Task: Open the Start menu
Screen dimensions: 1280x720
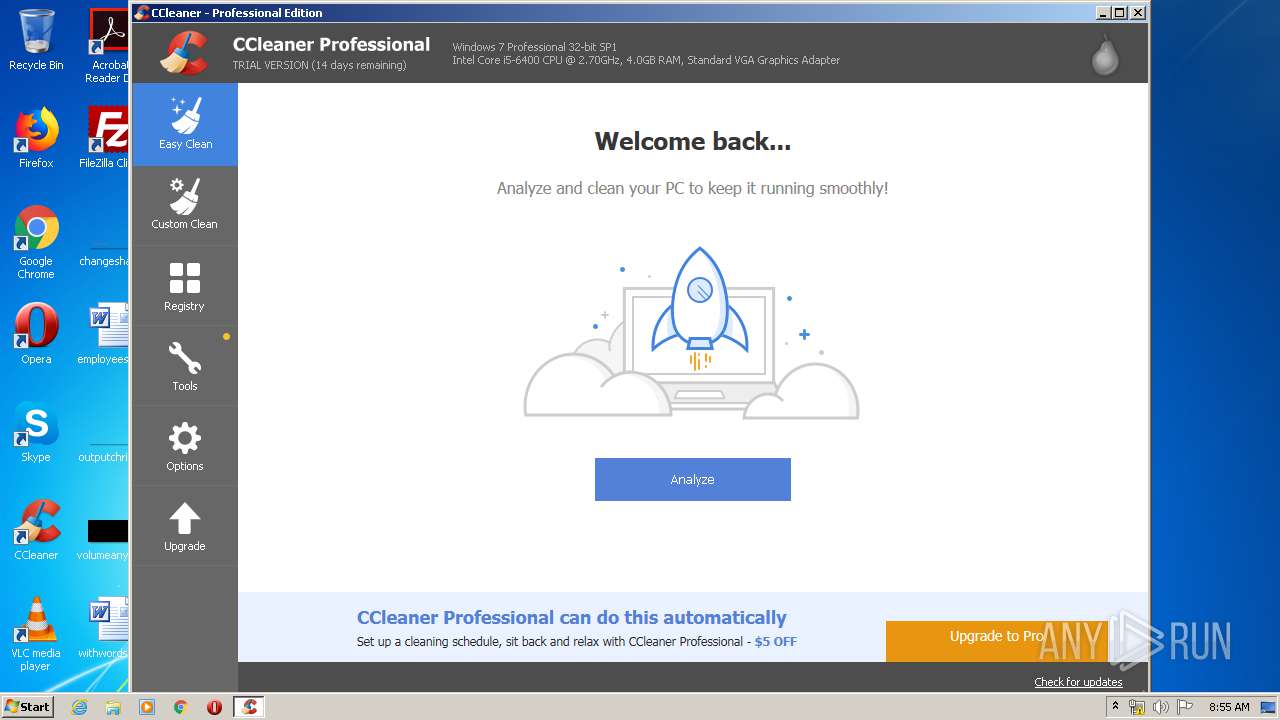Action: coord(28,706)
